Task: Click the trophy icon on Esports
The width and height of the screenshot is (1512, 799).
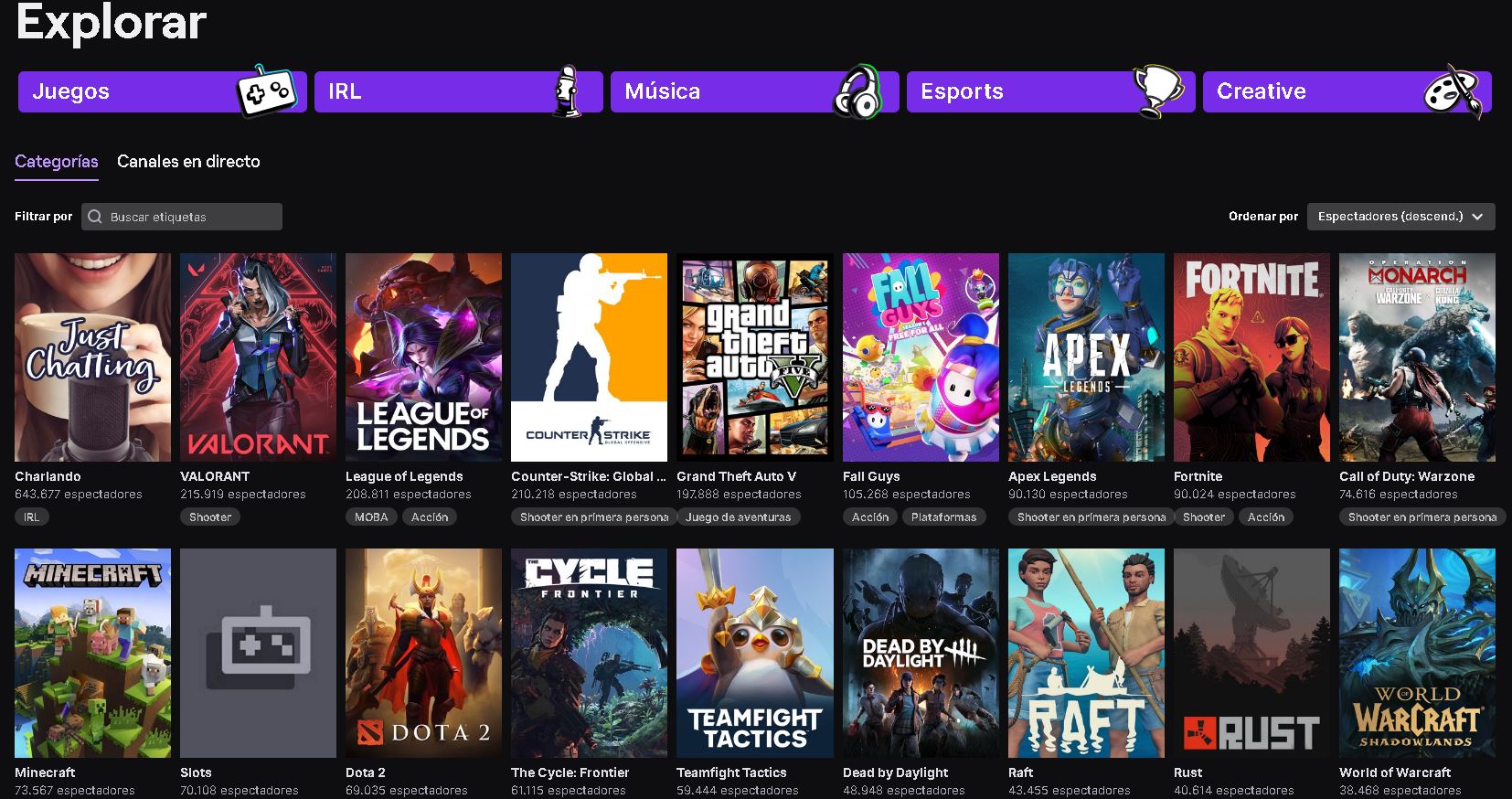Action: (x=1158, y=91)
